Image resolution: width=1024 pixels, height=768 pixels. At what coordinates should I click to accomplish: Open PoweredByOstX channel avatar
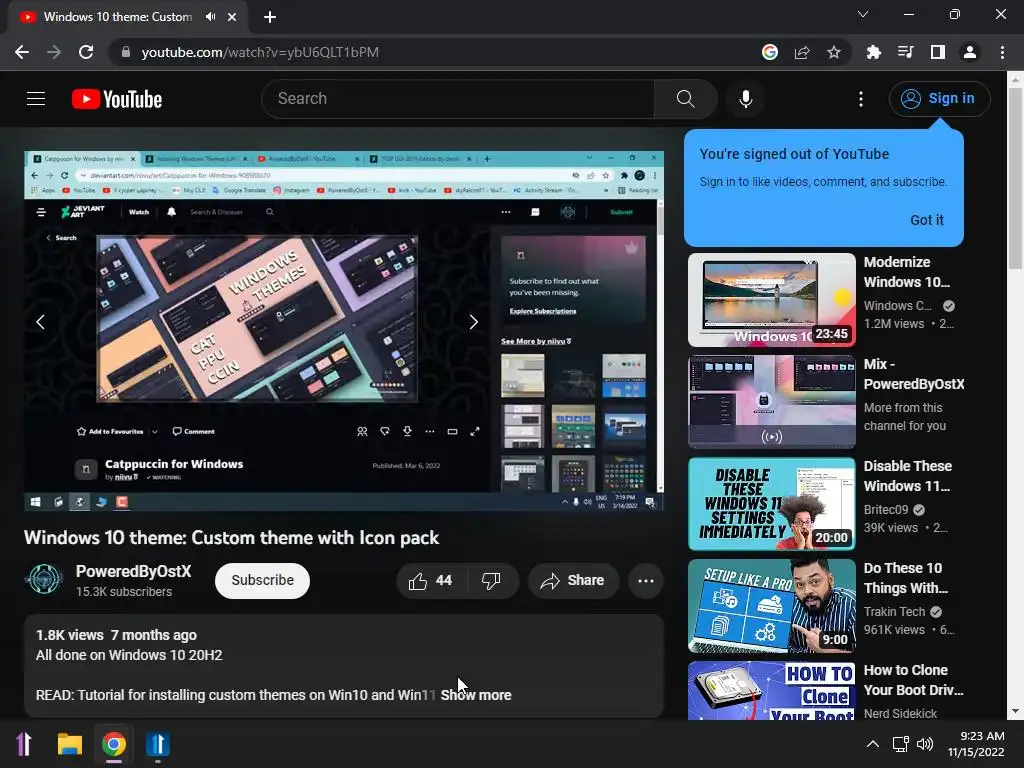(x=44, y=579)
